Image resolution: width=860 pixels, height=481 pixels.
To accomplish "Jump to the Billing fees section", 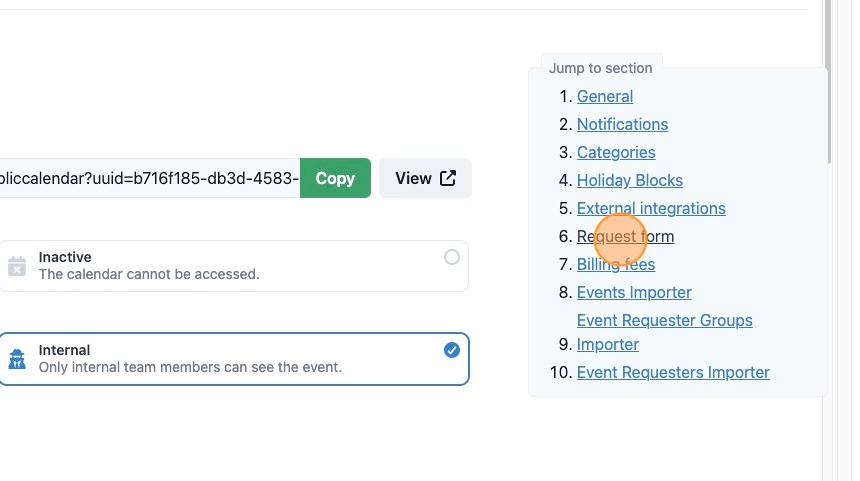I will click(x=615, y=264).
